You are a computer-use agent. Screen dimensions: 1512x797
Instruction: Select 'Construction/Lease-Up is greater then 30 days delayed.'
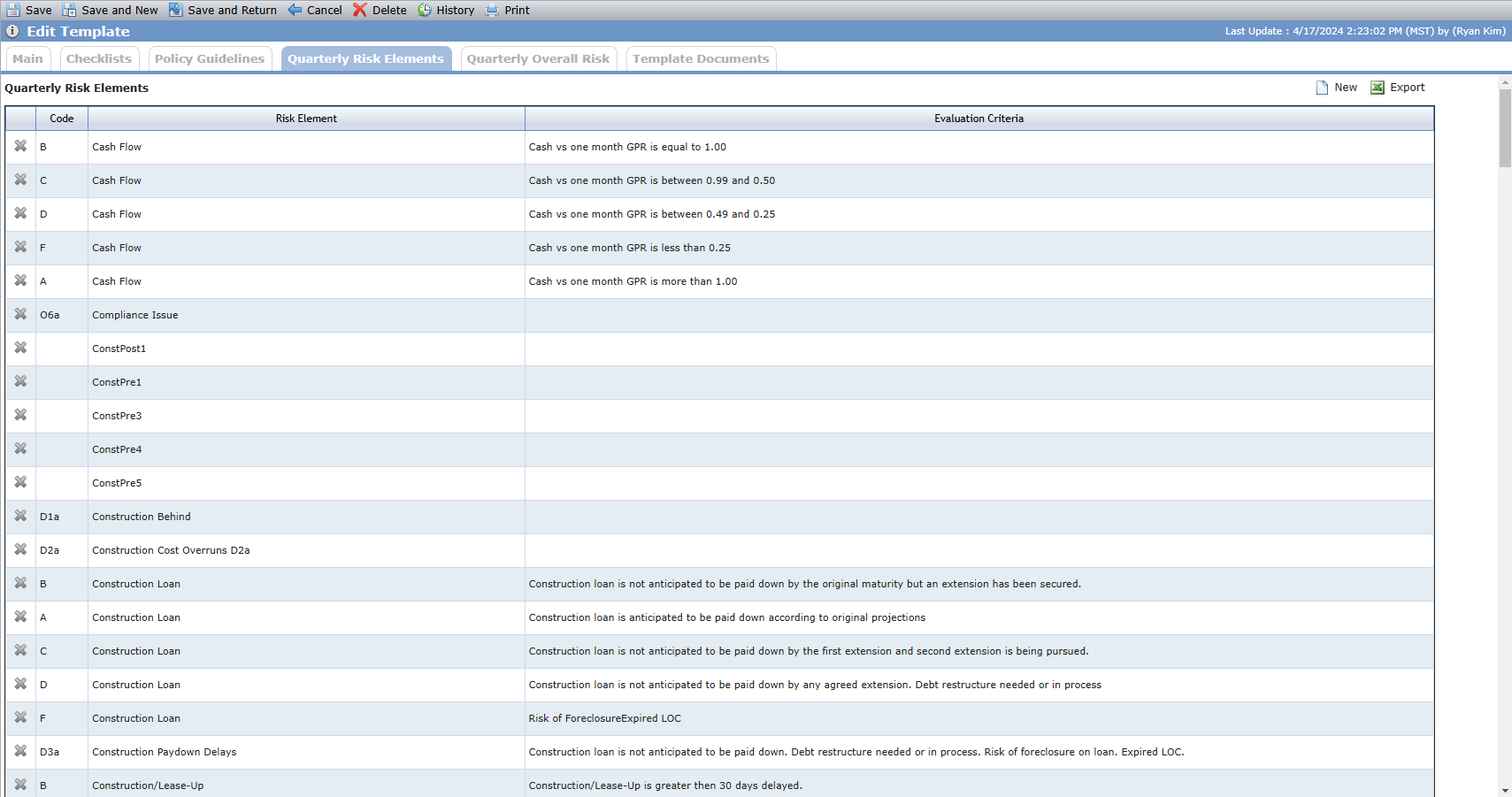(x=665, y=786)
